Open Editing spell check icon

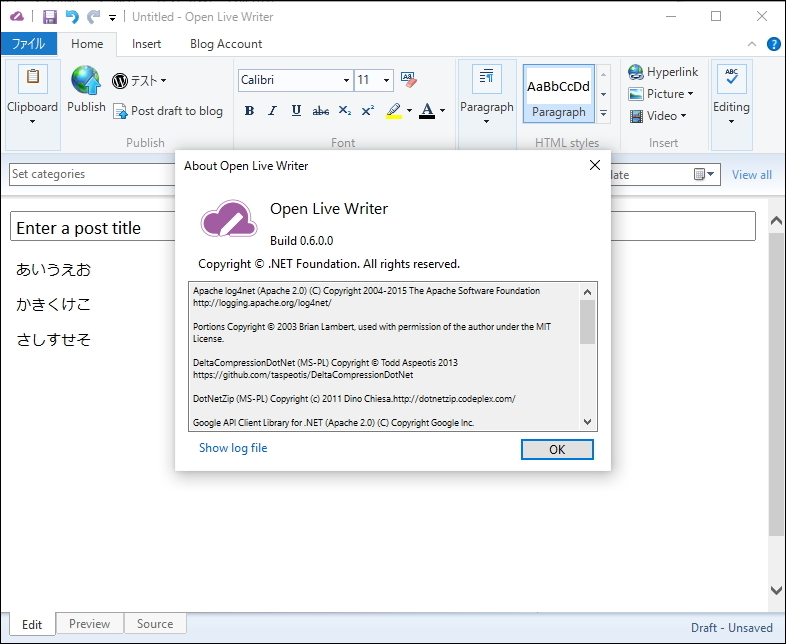pyautogui.click(x=731, y=79)
